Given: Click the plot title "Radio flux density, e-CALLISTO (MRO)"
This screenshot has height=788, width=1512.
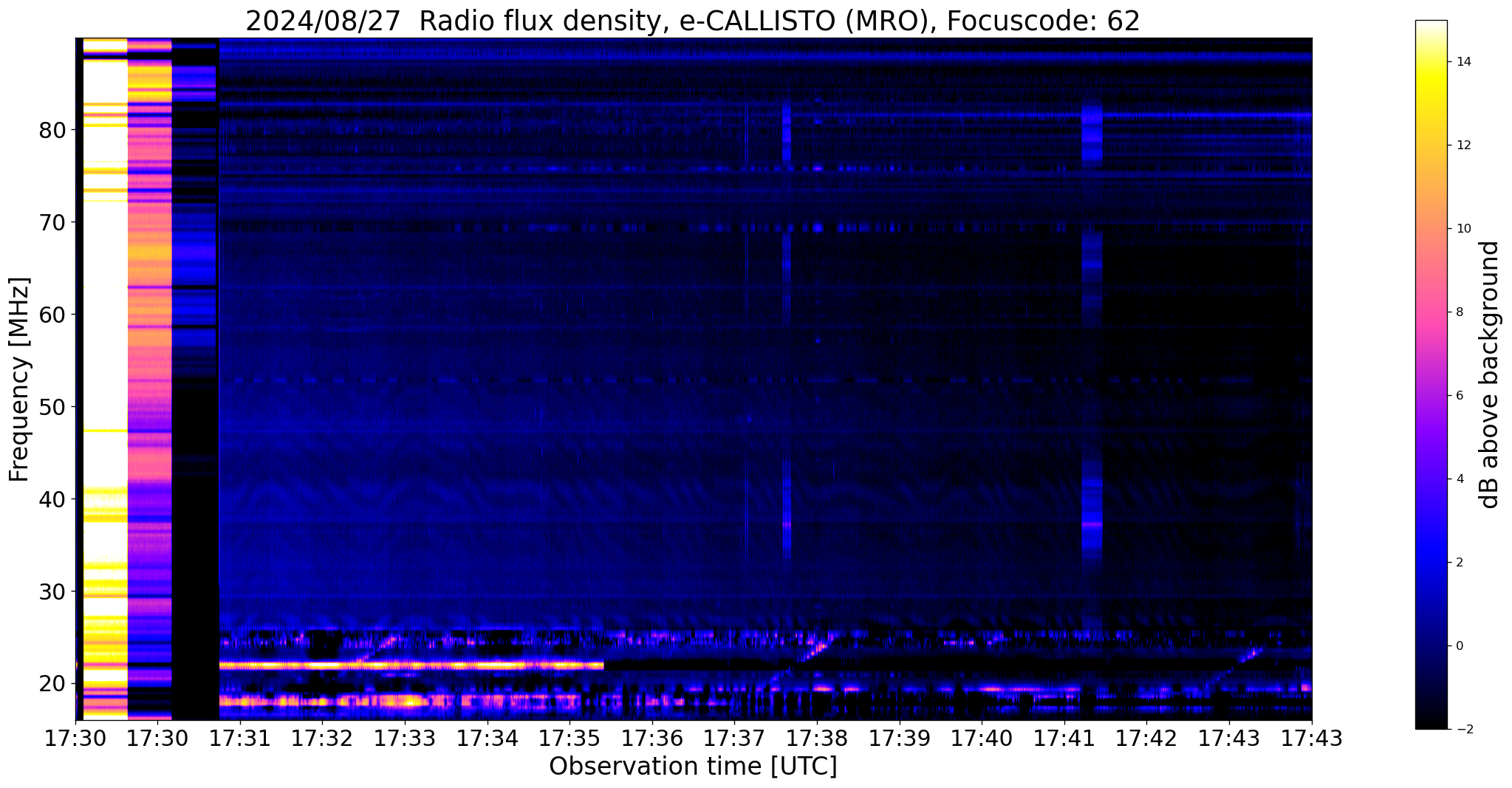Looking at the screenshot, I should [672, 21].
